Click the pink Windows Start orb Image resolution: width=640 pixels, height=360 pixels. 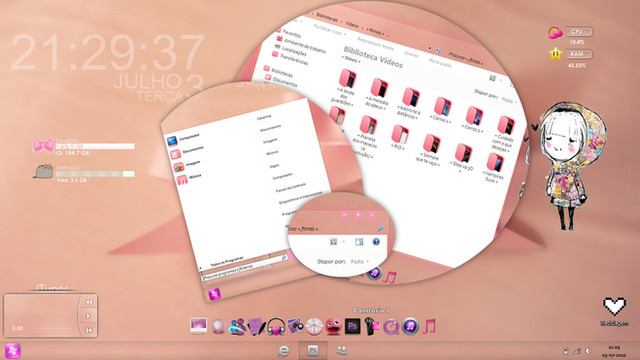[13, 351]
